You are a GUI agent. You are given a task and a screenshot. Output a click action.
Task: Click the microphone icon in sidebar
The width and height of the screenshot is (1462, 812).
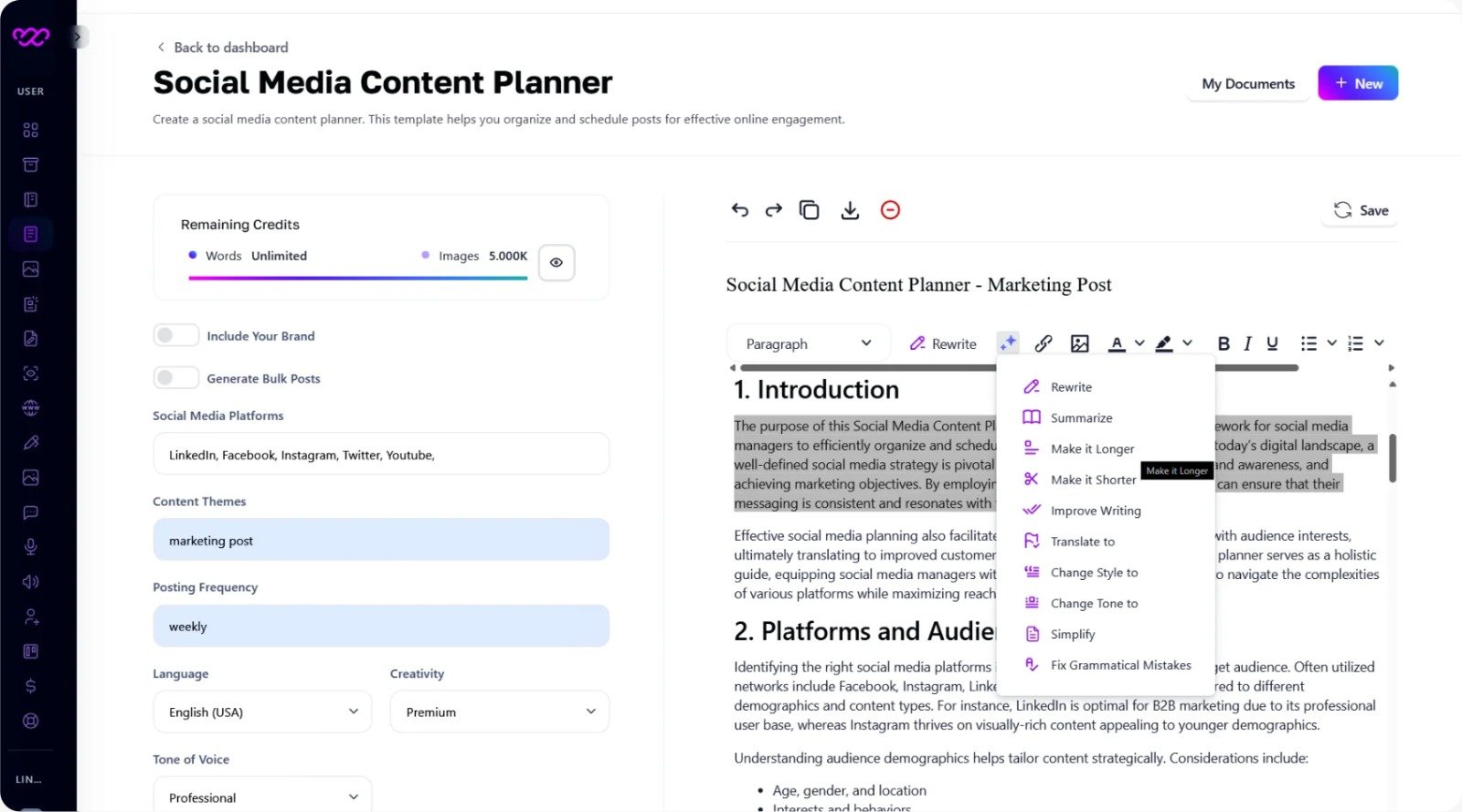coord(30,546)
